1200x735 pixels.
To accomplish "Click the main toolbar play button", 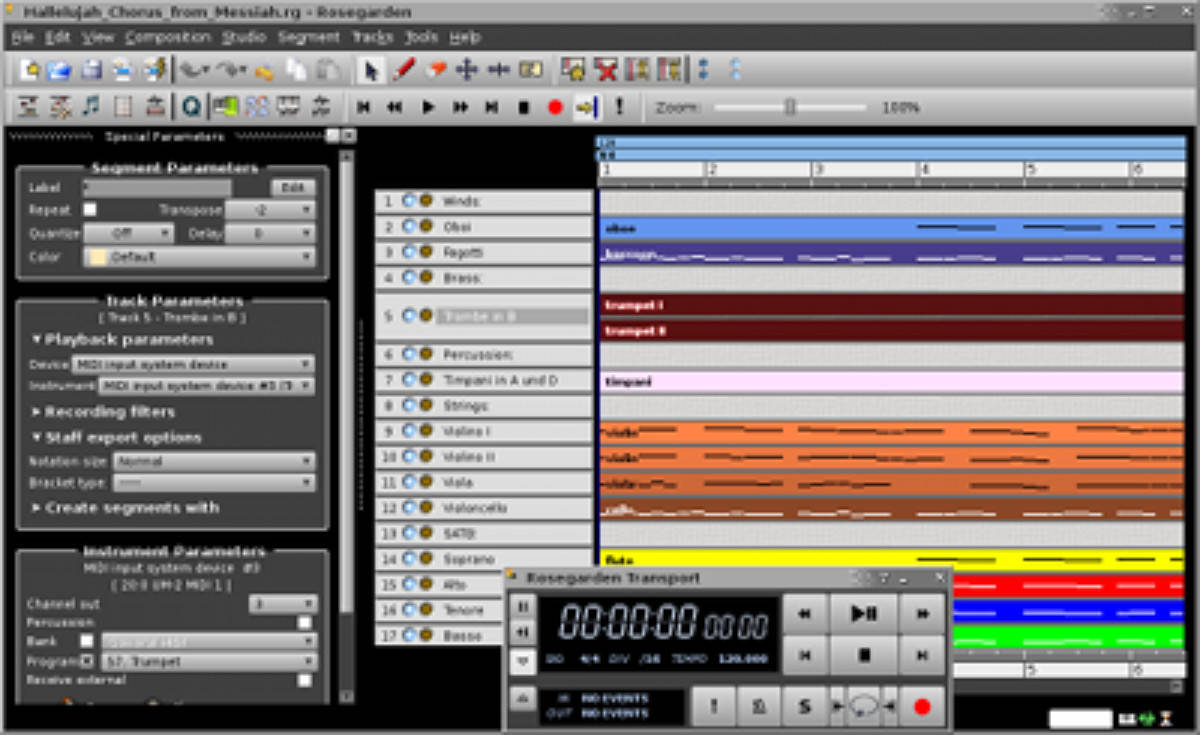I will [x=428, y=106].
